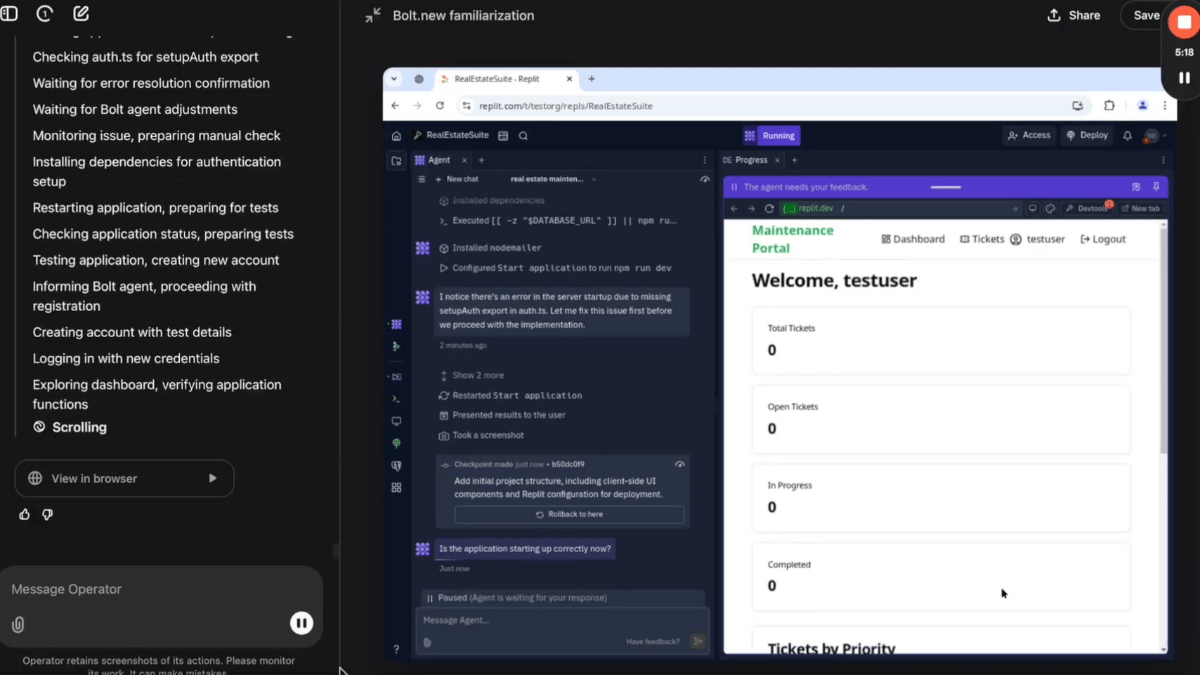Send the Agent message arrow
Image resolution: width=1200 pixels, height=675 pixels.
coord(698,642)
